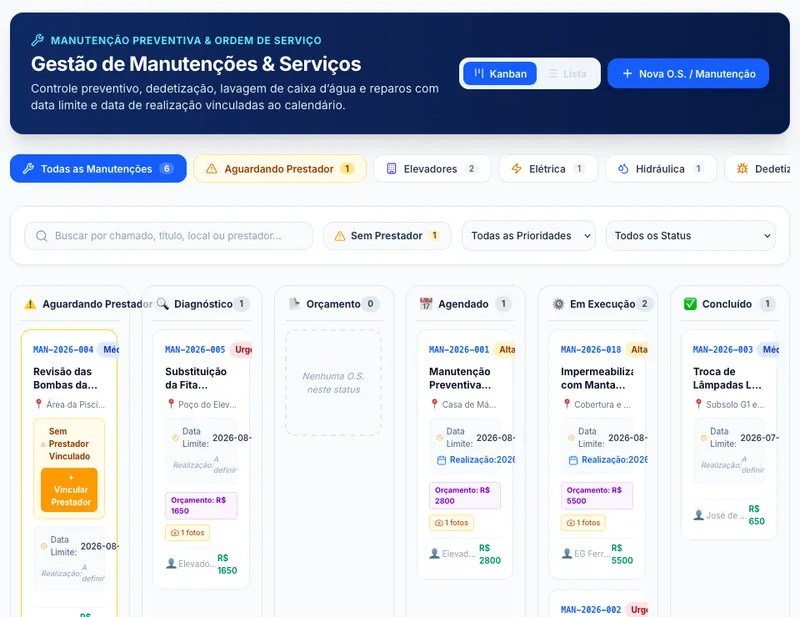Click warning icon in Aguardando Prestador column header

tap(30, 304)
